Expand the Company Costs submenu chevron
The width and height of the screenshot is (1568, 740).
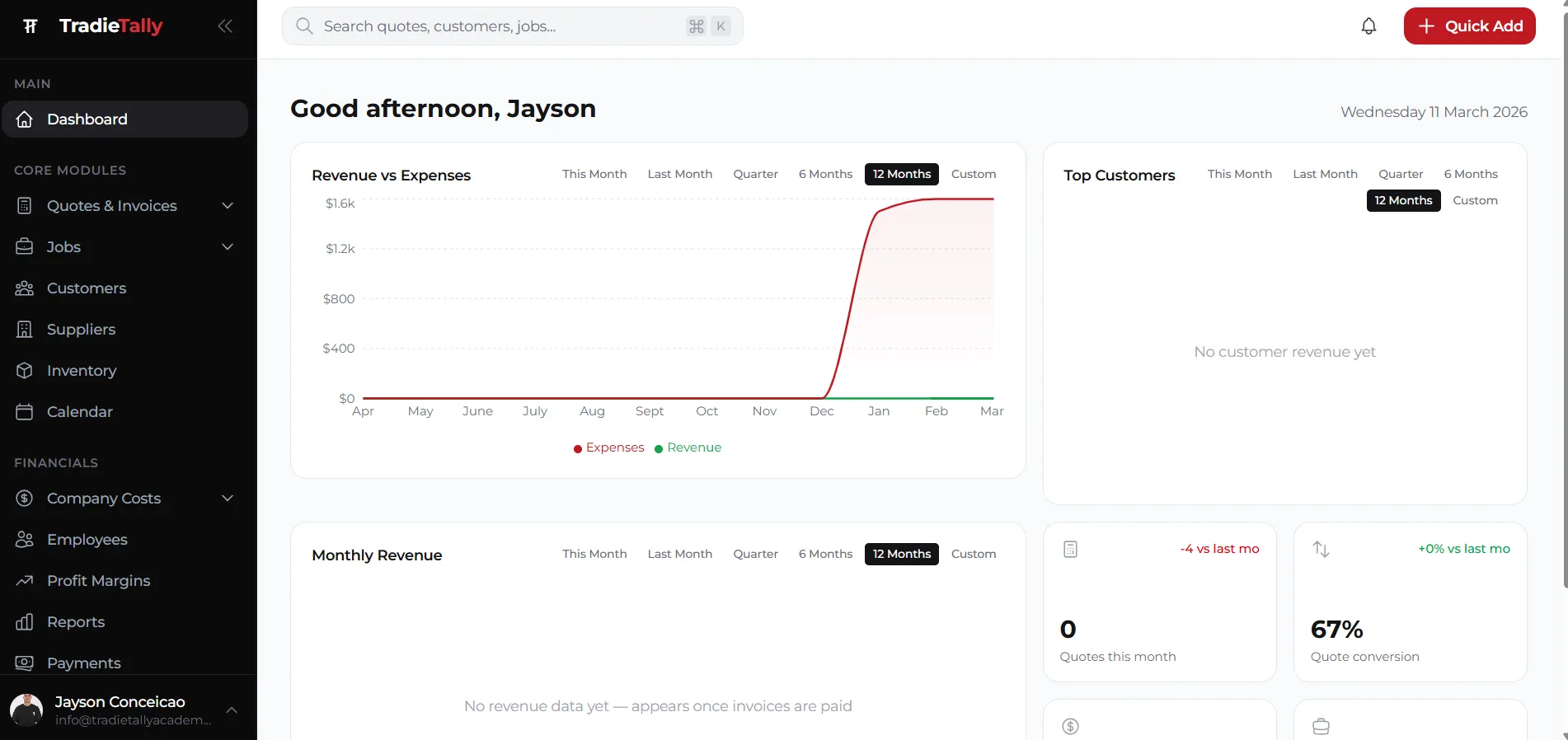[x=228, y=499]
